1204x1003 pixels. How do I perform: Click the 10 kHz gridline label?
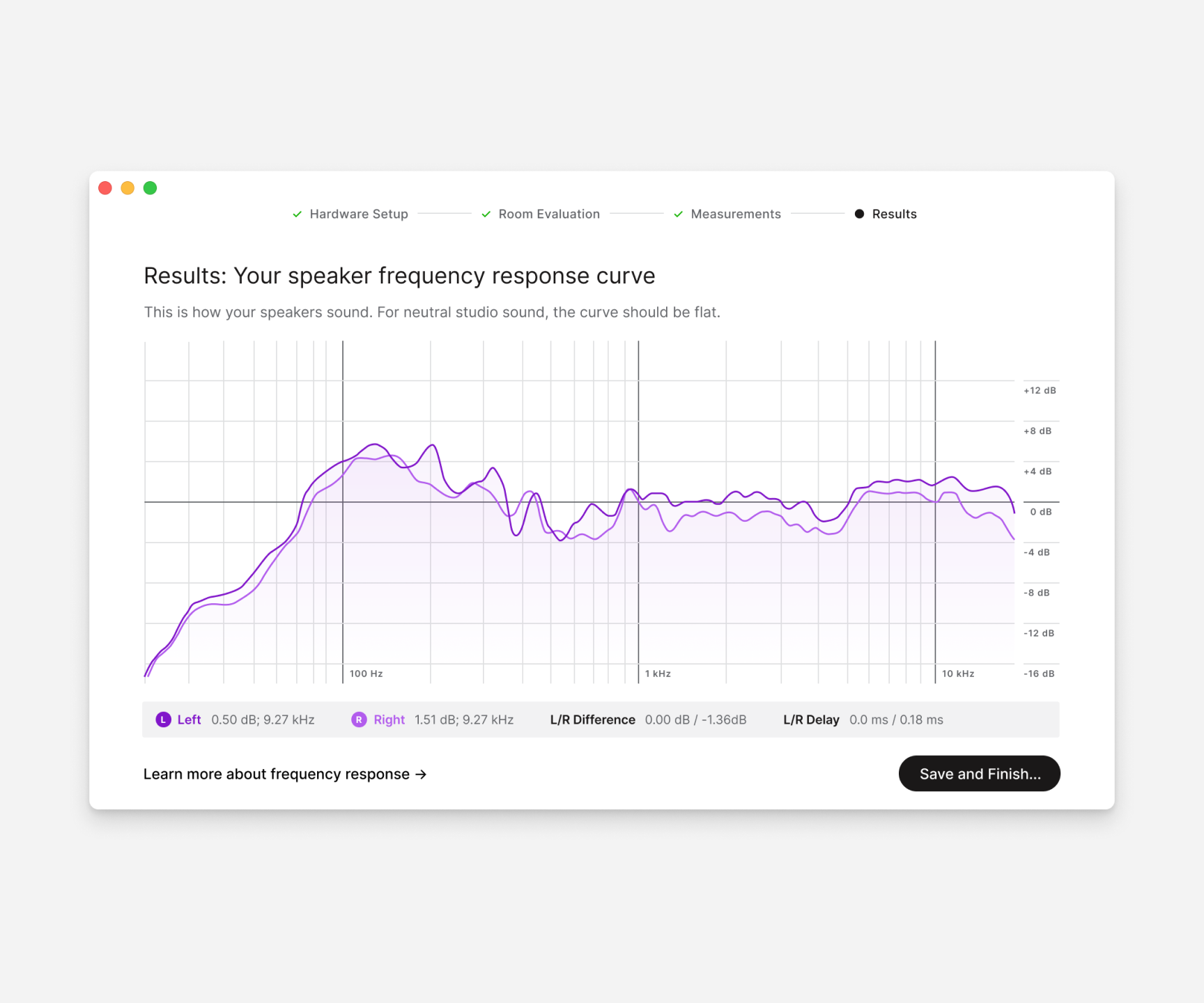point(959,673)
